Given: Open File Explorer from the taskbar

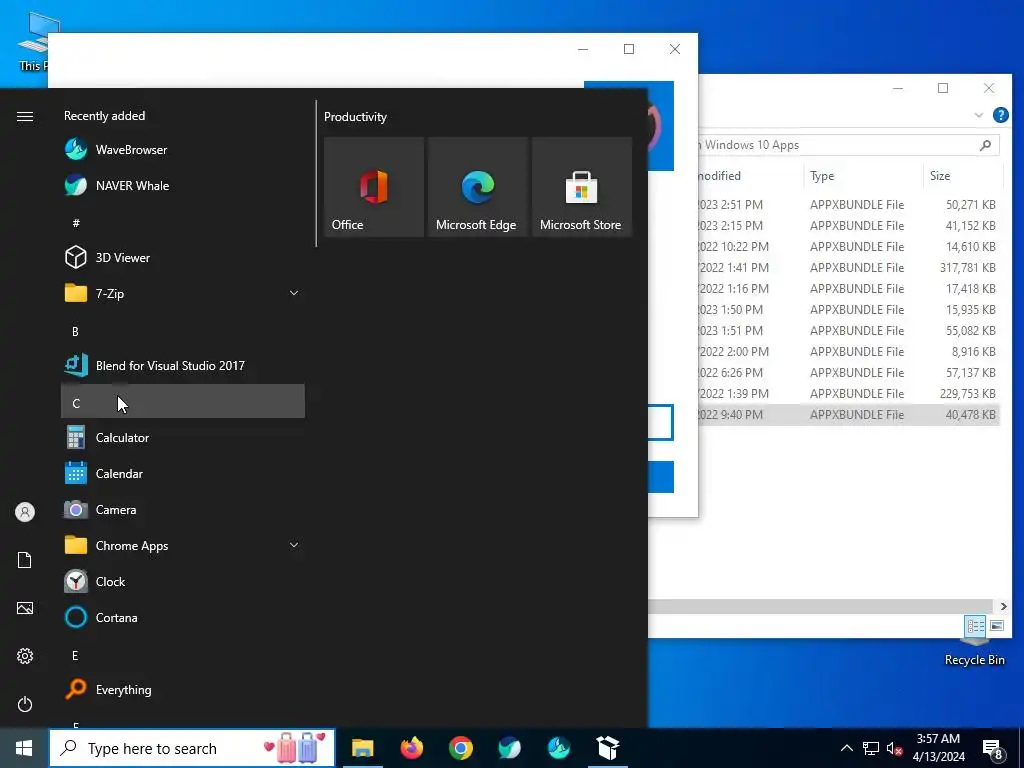Looking at the screenshot, I should (x=362, y=748).
